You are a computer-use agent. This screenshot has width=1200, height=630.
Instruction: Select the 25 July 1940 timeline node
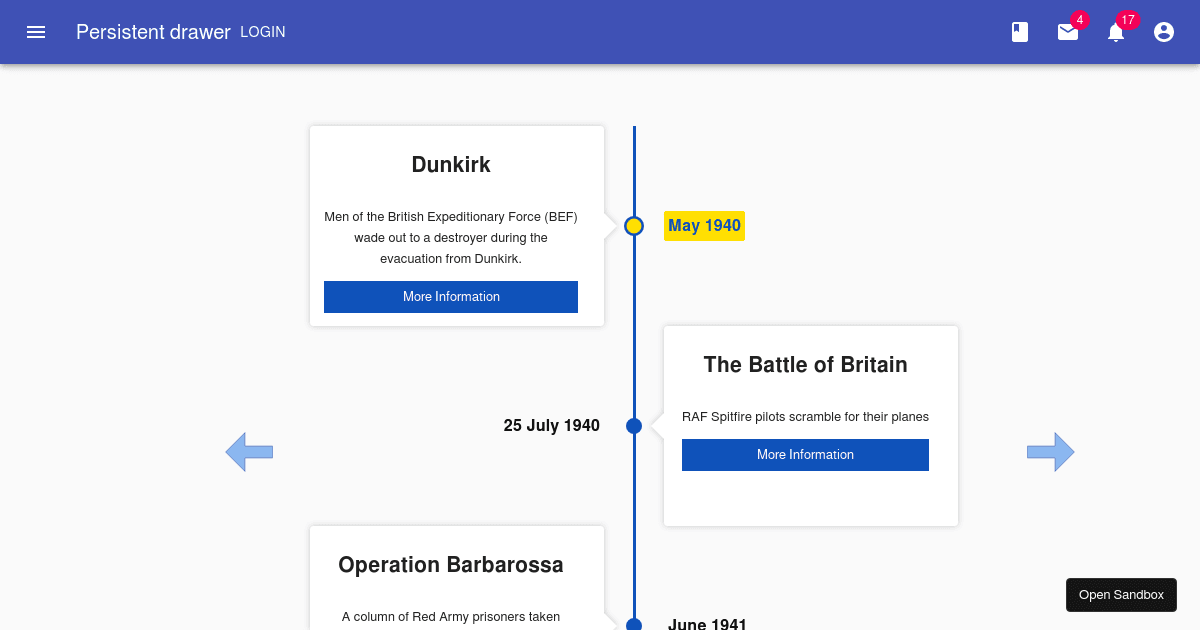(x=634, y=425)
